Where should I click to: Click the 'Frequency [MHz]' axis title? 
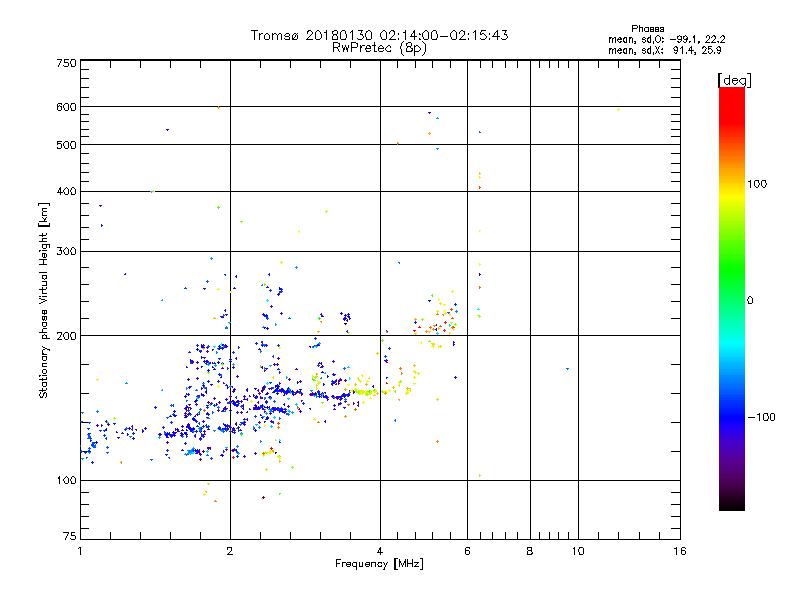379,564
